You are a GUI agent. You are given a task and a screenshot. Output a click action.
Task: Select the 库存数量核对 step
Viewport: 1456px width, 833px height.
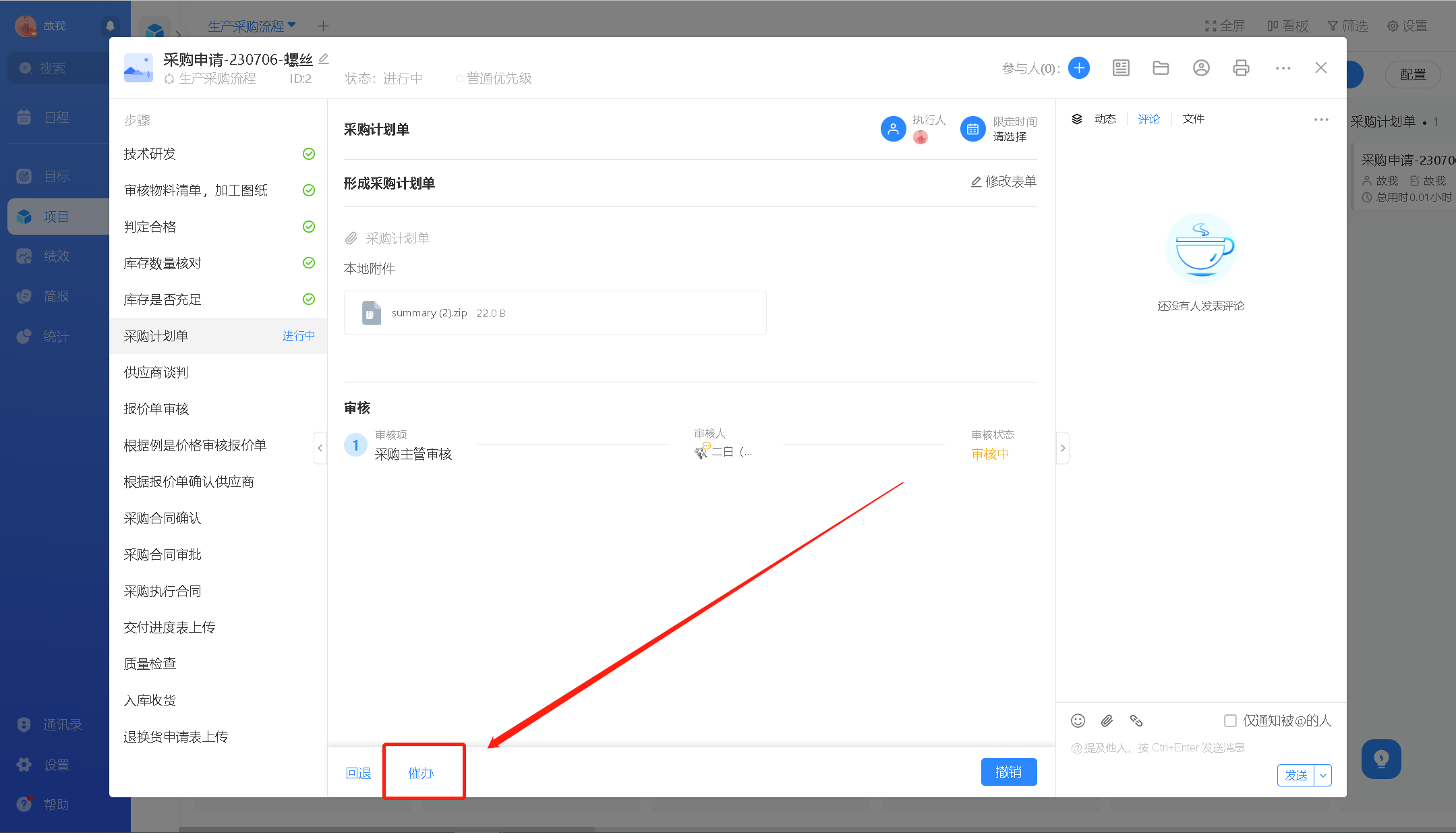218,263
